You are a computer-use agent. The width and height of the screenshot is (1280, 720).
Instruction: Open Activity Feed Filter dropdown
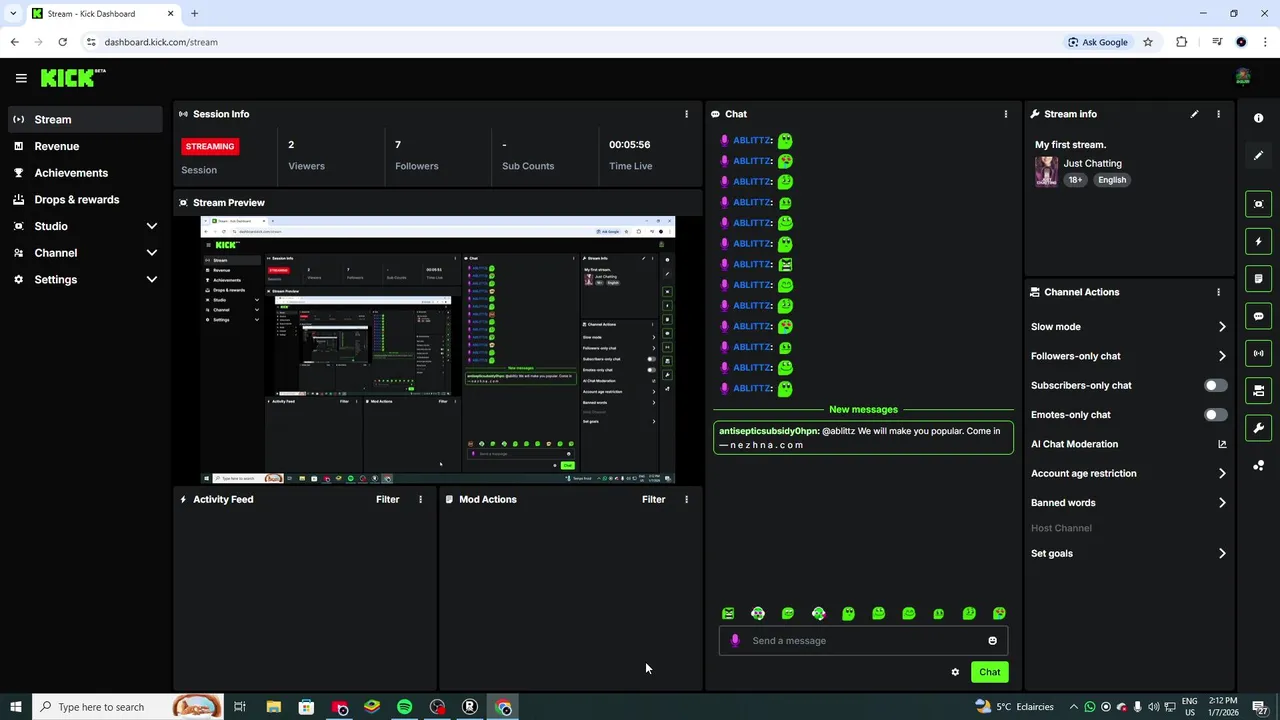click(x=387, y=499)
